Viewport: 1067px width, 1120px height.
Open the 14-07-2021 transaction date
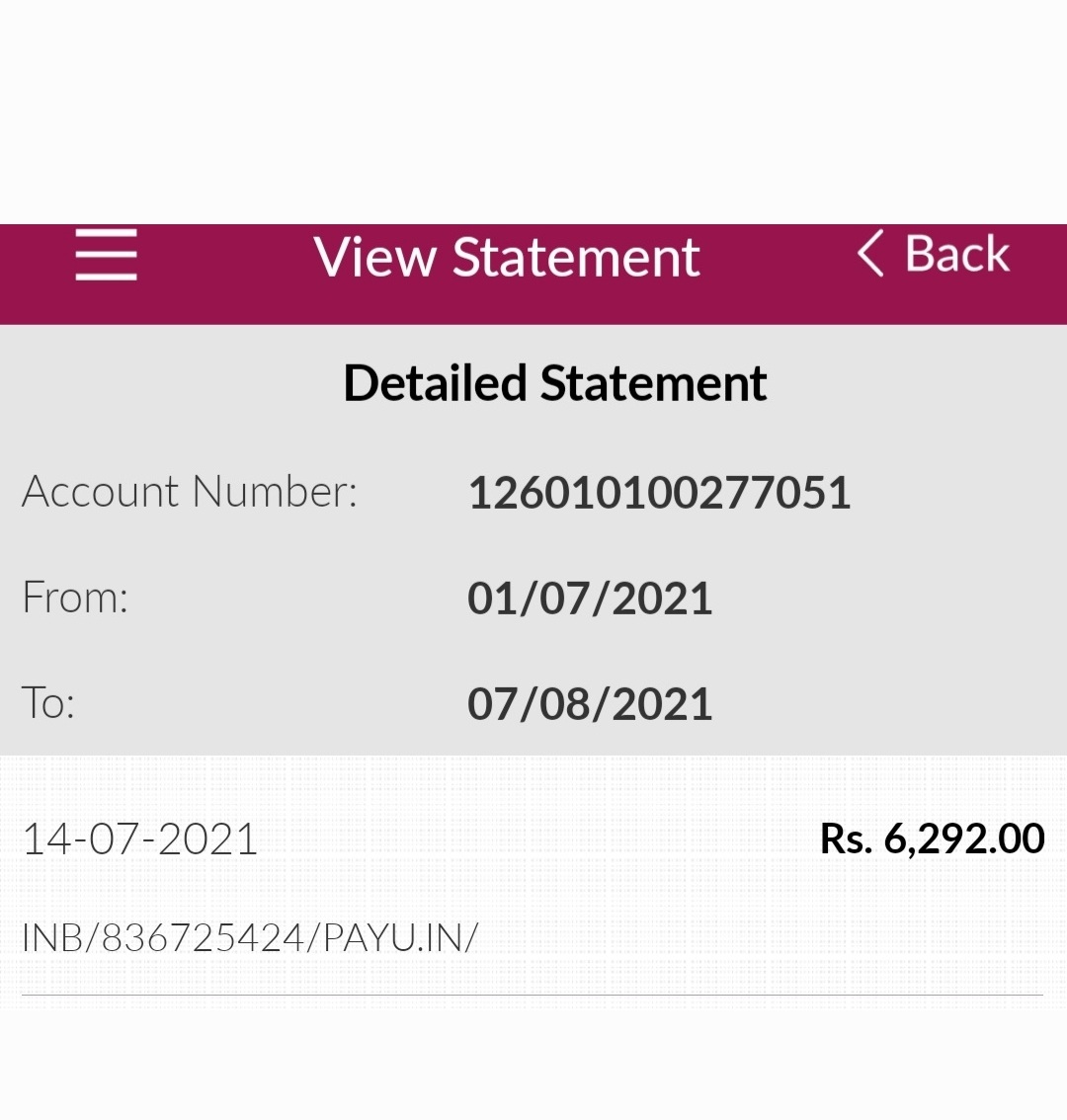pyautogui.click(x=140, y=840)
